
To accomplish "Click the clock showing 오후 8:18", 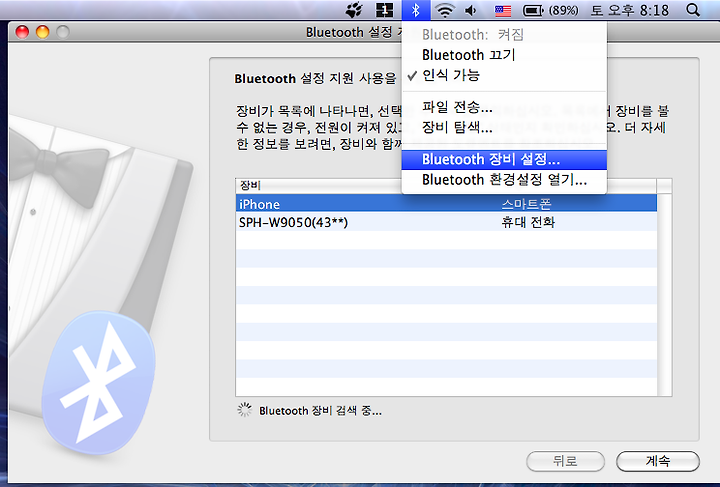I will click(630, 10).
